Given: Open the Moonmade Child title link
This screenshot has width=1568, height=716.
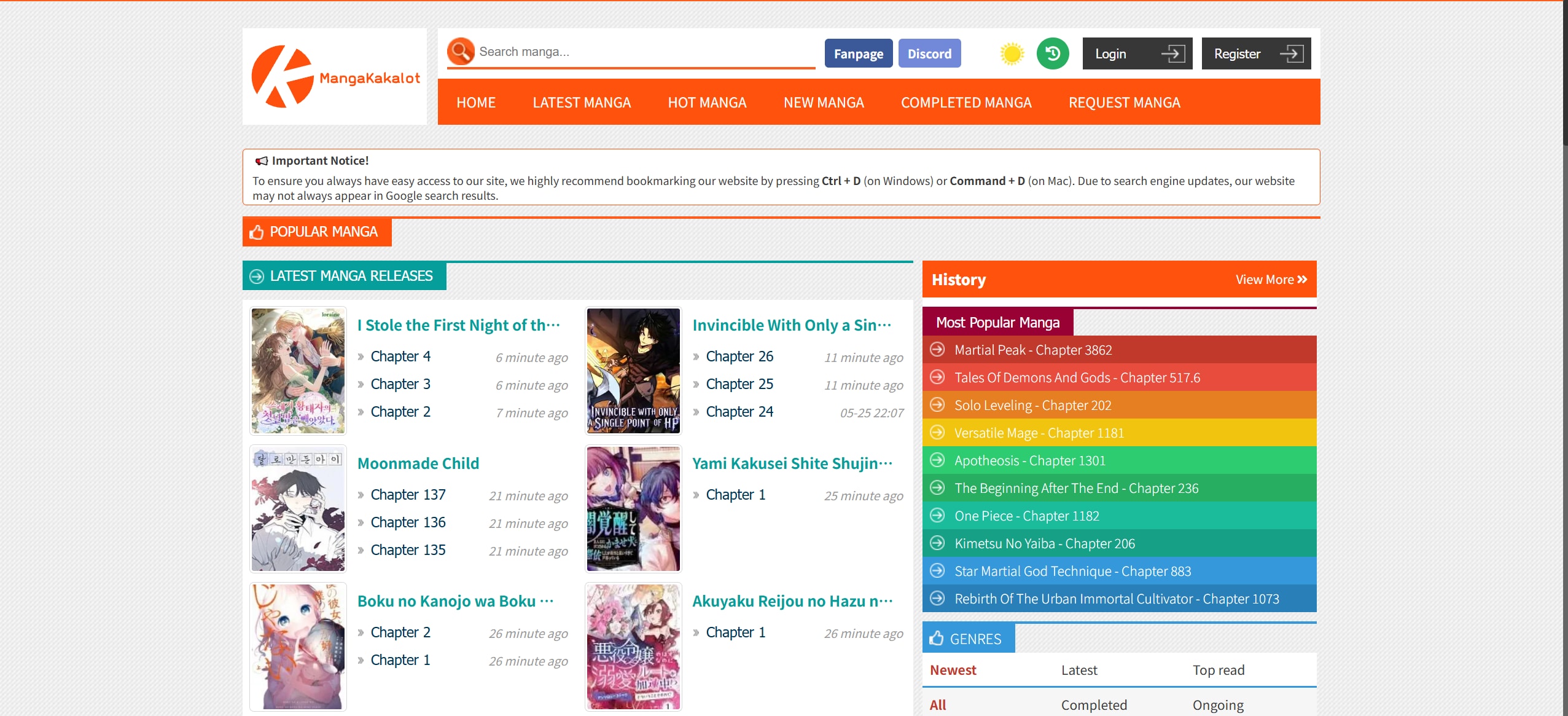Looking at the screenshot, I should [x=418, y=463].
